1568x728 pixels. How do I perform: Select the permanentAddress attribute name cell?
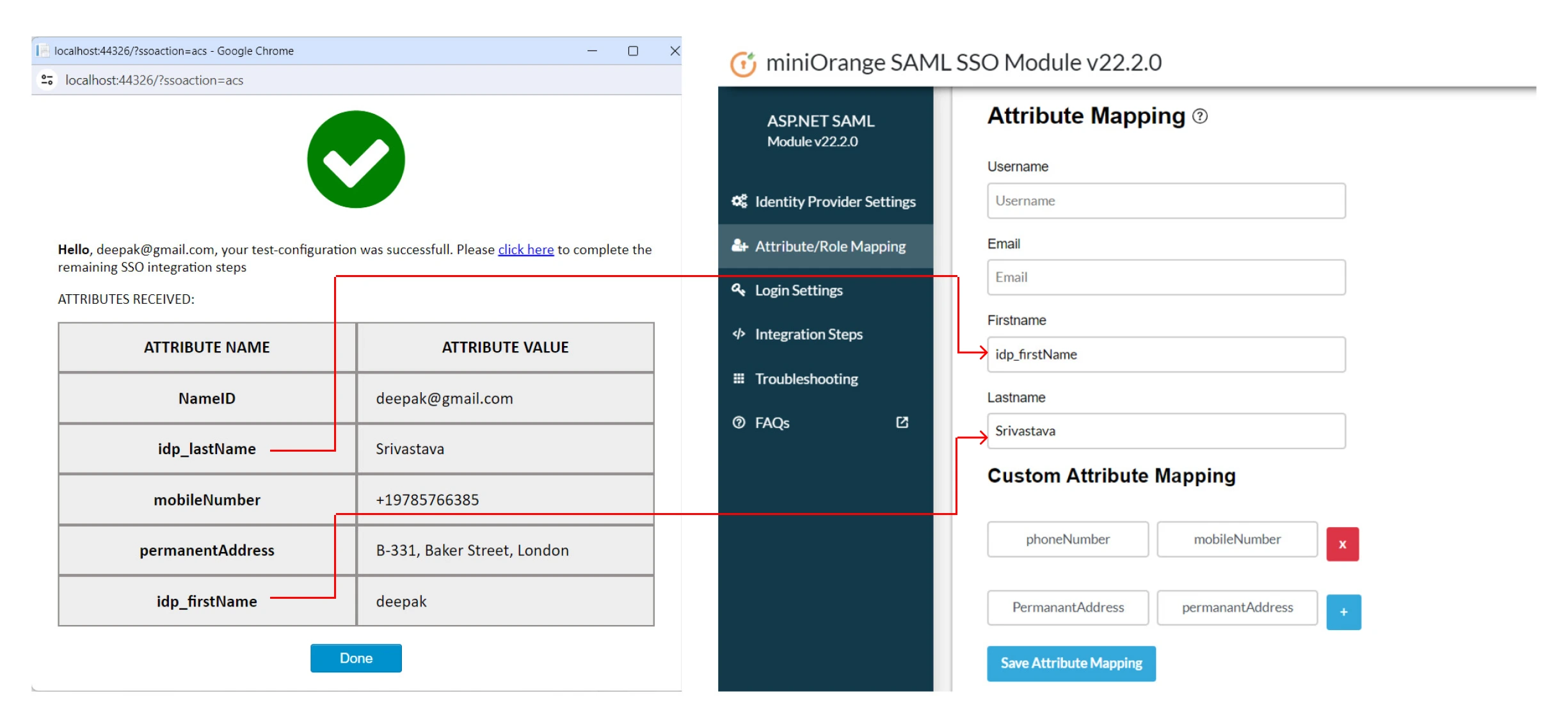[207, 550]
